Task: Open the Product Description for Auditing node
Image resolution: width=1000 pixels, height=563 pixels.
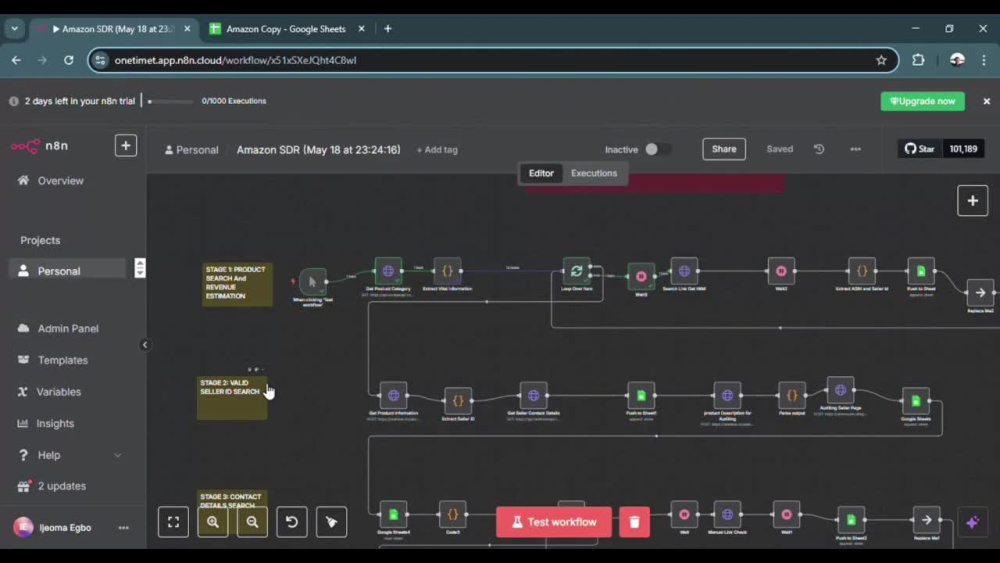Action: [727, 395]
